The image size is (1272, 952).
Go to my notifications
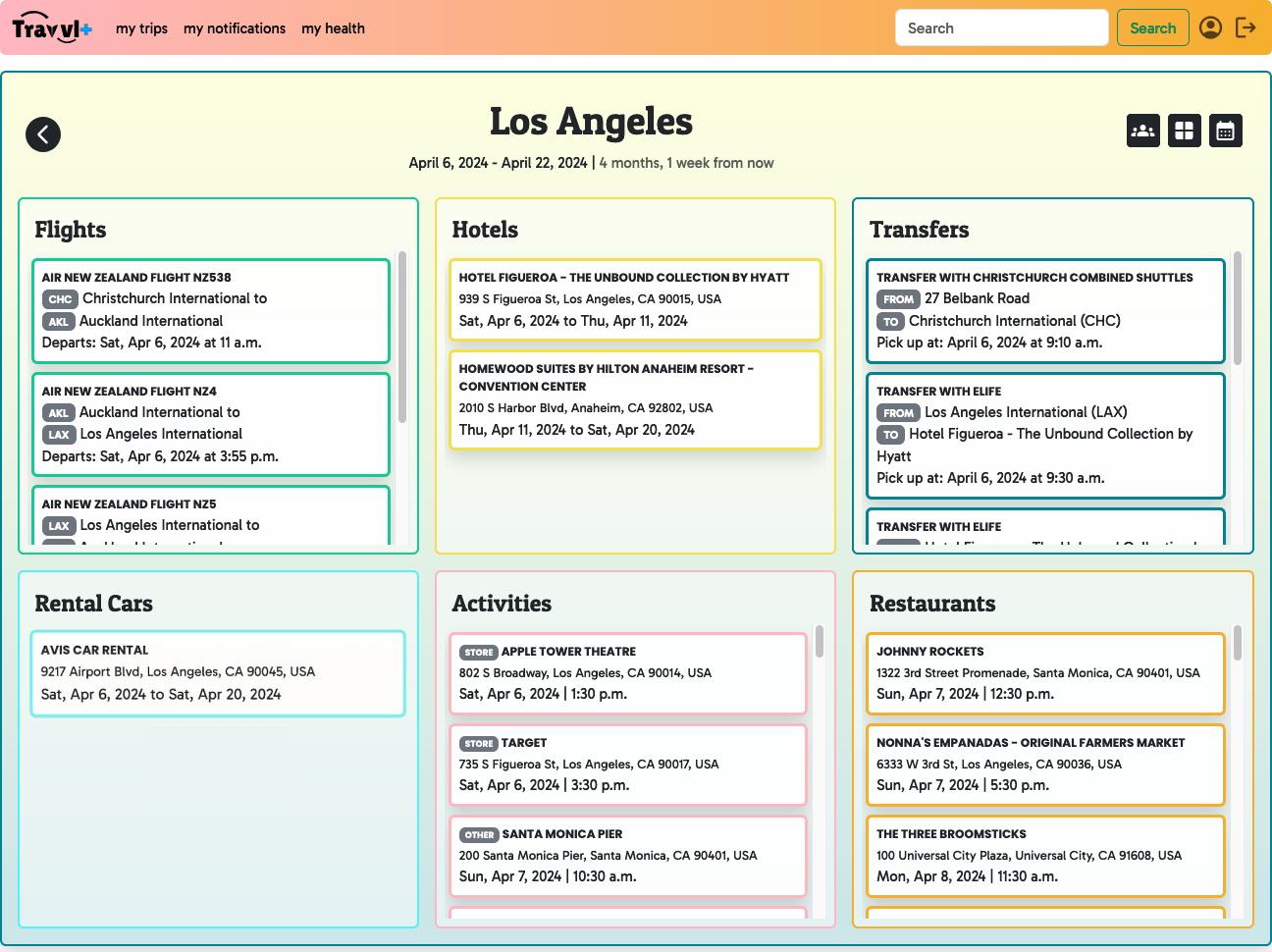(235, 28)
